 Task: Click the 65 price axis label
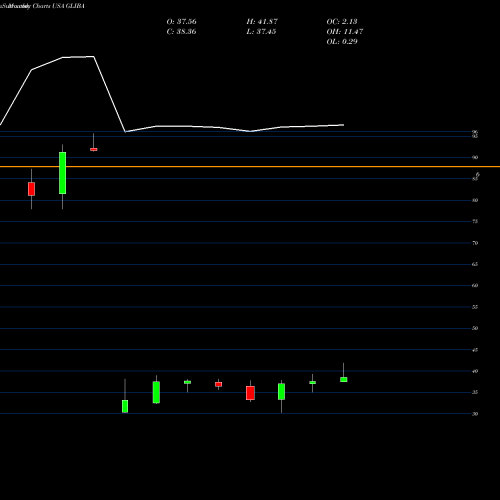(475, 264)
